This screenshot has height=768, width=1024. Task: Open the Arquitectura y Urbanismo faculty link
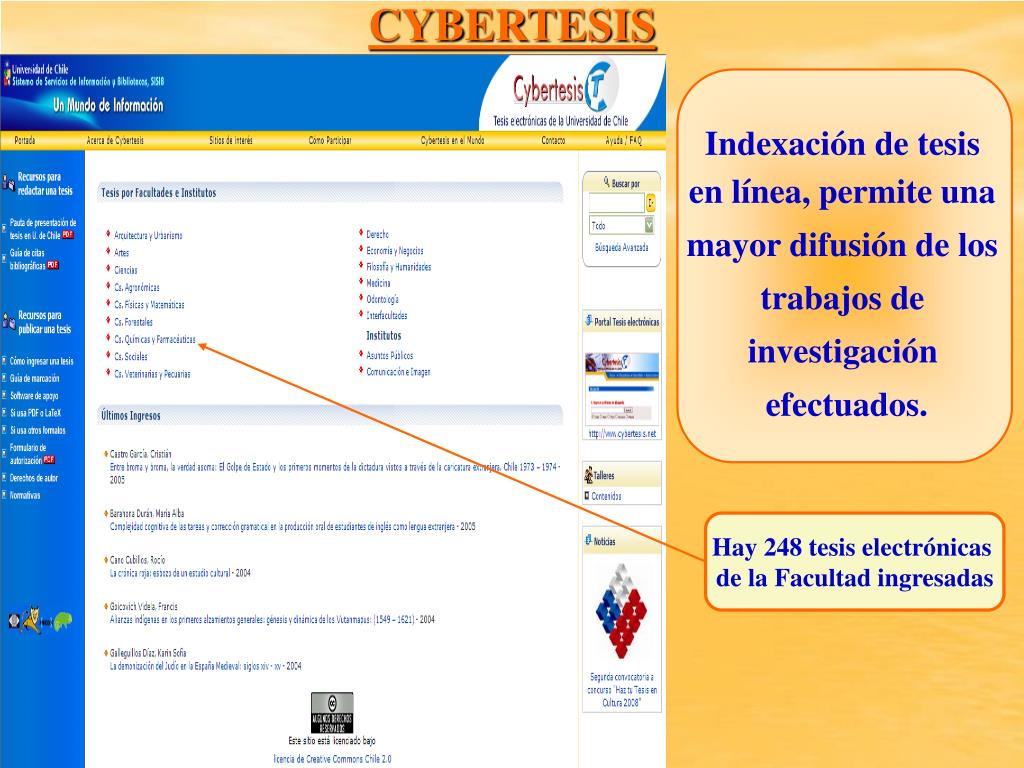(148, 236)
